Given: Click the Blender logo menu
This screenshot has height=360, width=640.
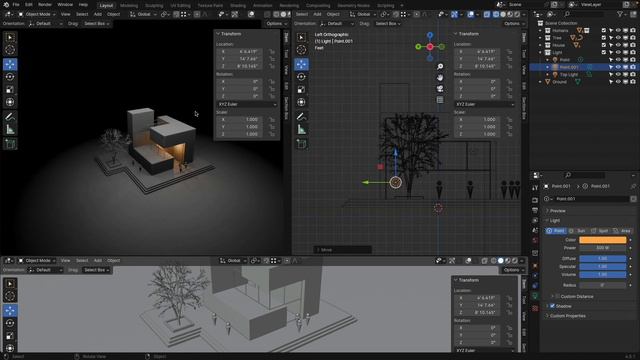Looking at the screenshot, I should (5, 4).
